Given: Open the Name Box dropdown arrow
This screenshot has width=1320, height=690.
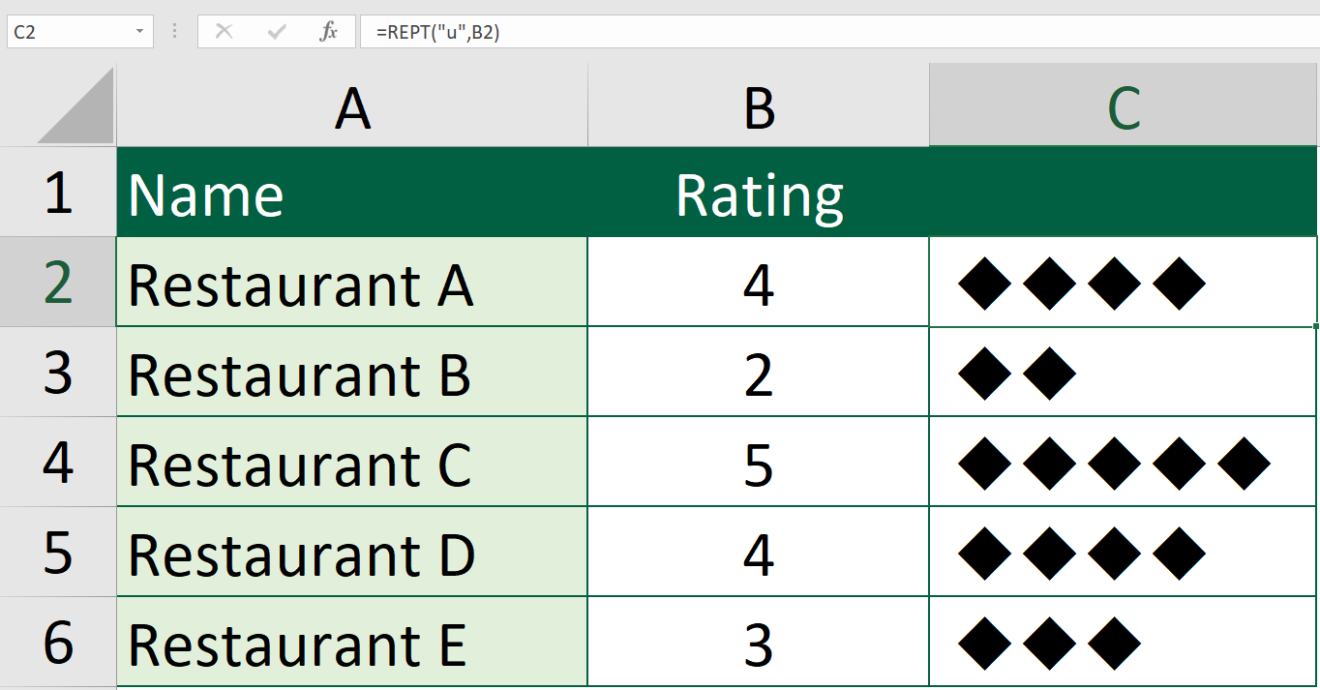Looking at the screenshot, I should (x=138, y=30).
